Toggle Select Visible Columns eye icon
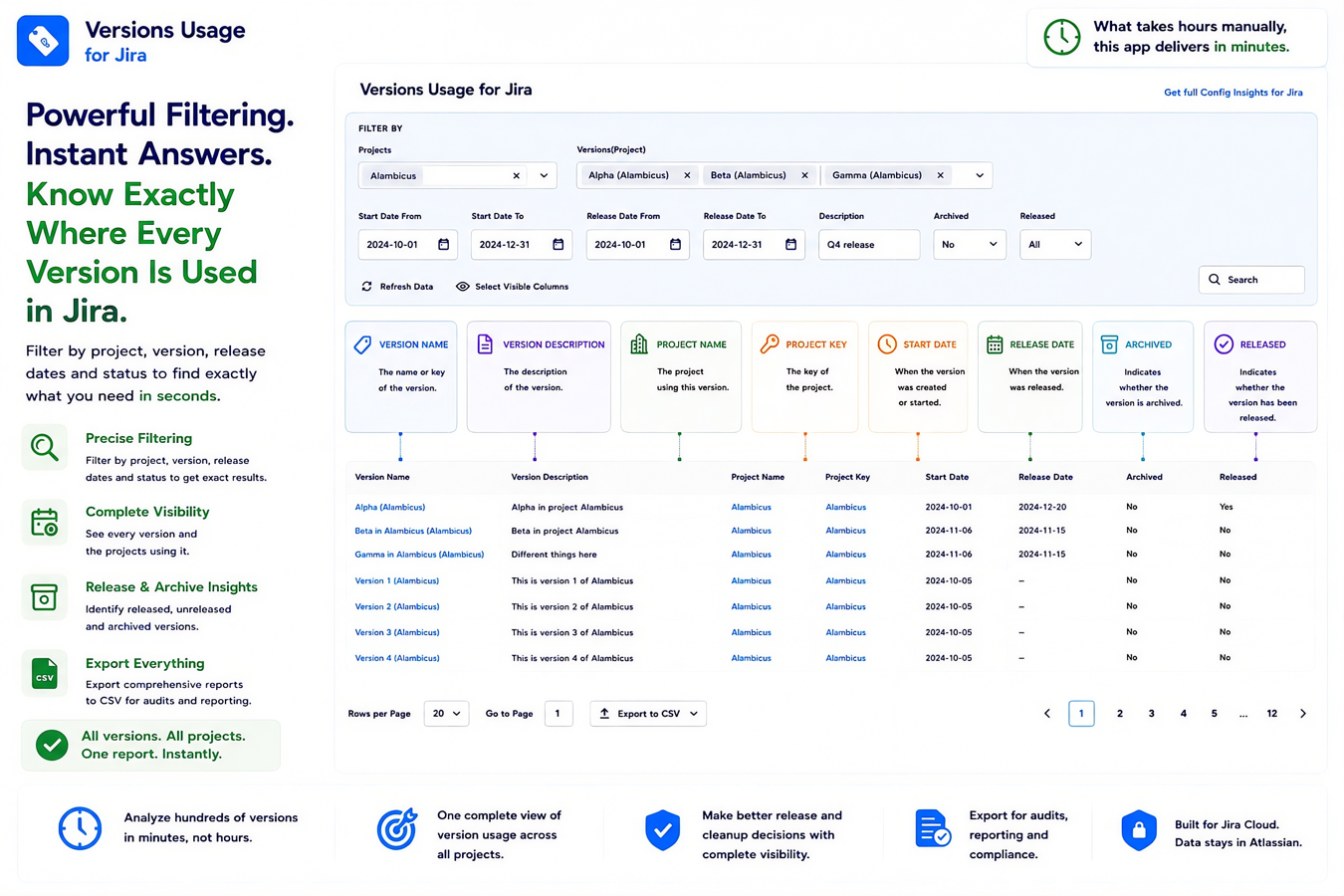This screenshot has height=896, width=1344. click(x=463, y=287)
